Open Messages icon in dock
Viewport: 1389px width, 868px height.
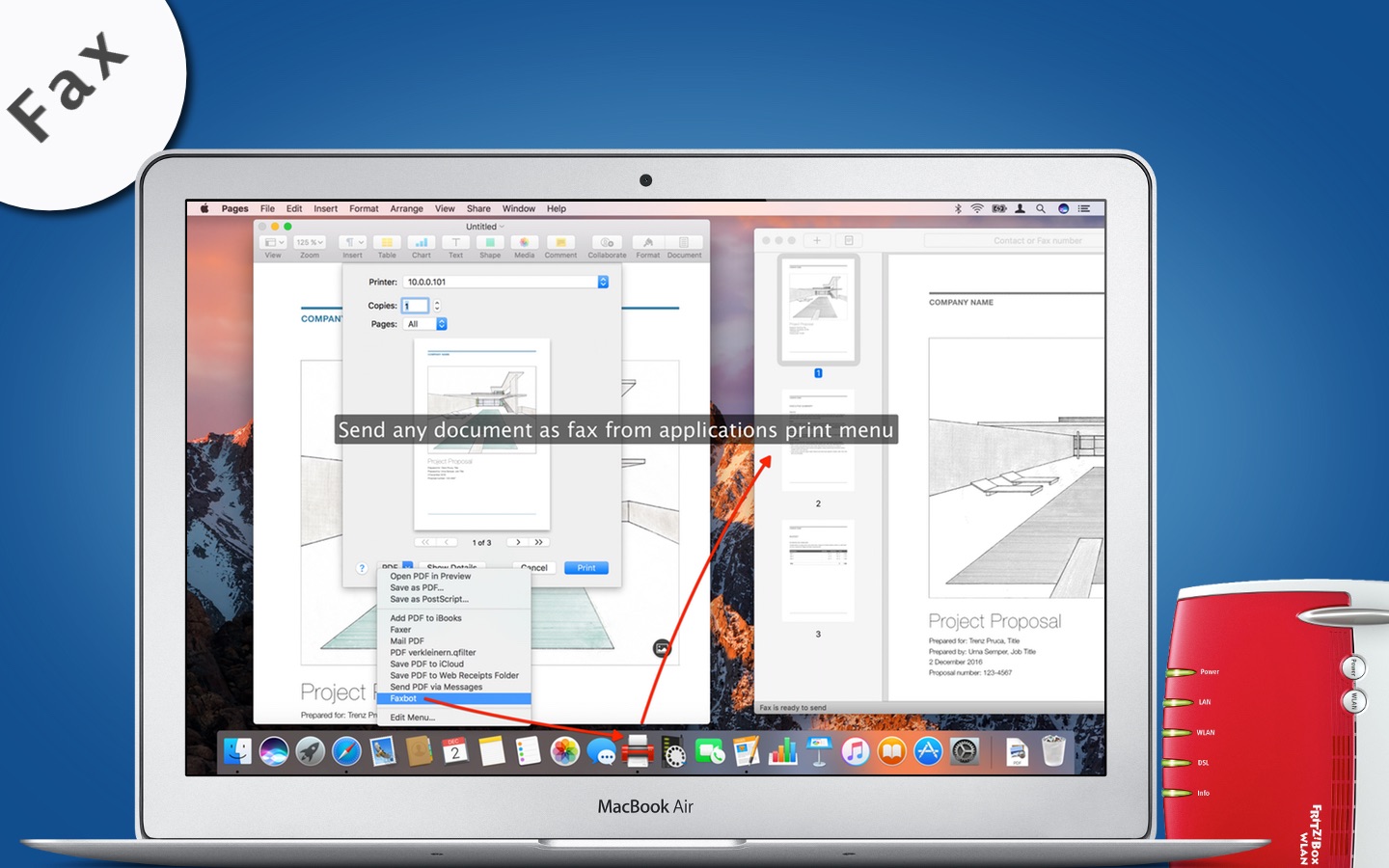coord(602,751)
